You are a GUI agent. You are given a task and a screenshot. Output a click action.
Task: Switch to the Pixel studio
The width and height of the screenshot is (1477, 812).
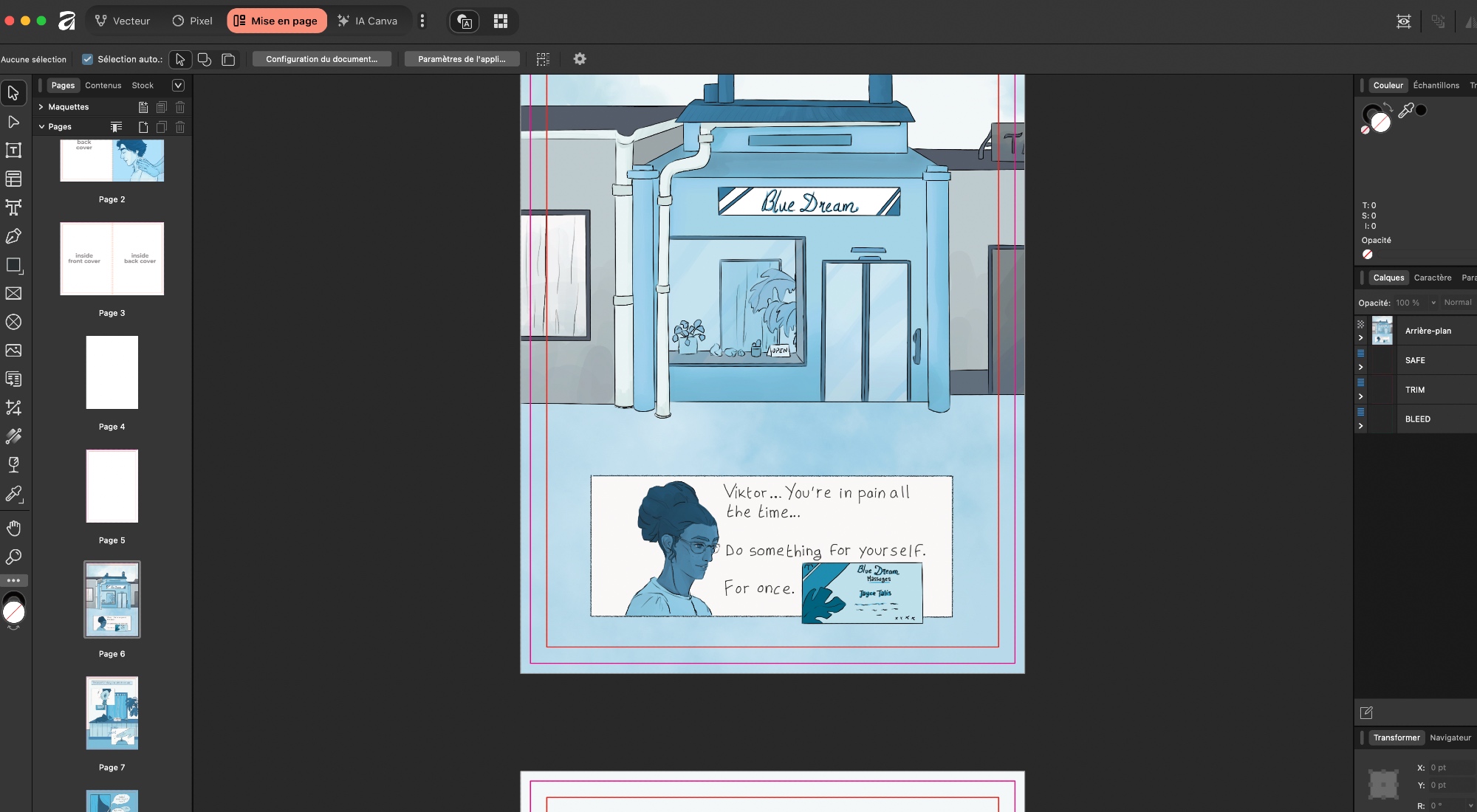pos(192,21)
